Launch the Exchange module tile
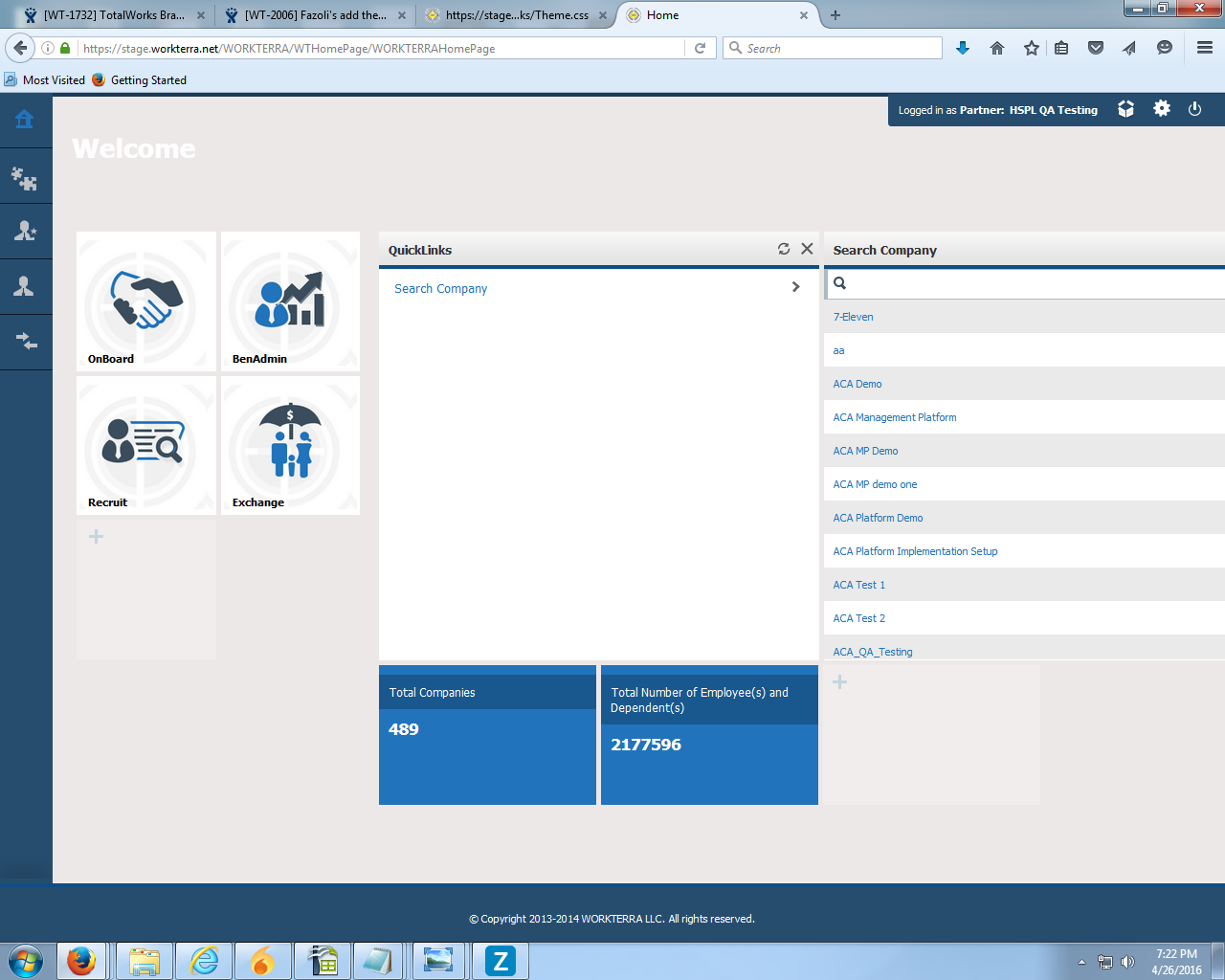 (x=291, y=445)
